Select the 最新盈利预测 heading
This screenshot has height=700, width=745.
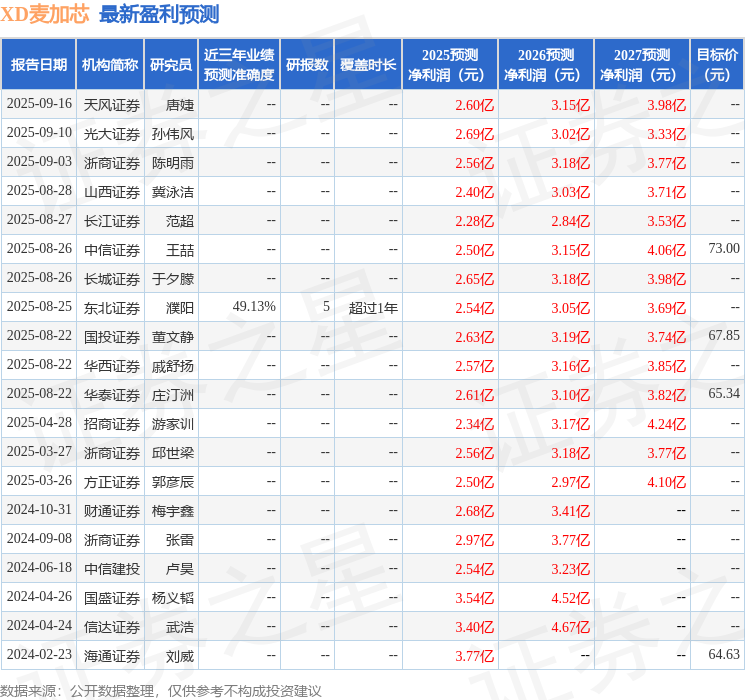point(159,15)
